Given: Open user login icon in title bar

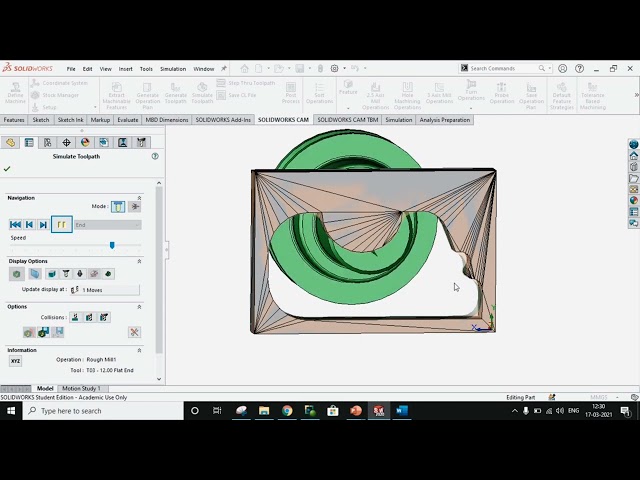Looking at the screenshot, I should tap(562, 69).
